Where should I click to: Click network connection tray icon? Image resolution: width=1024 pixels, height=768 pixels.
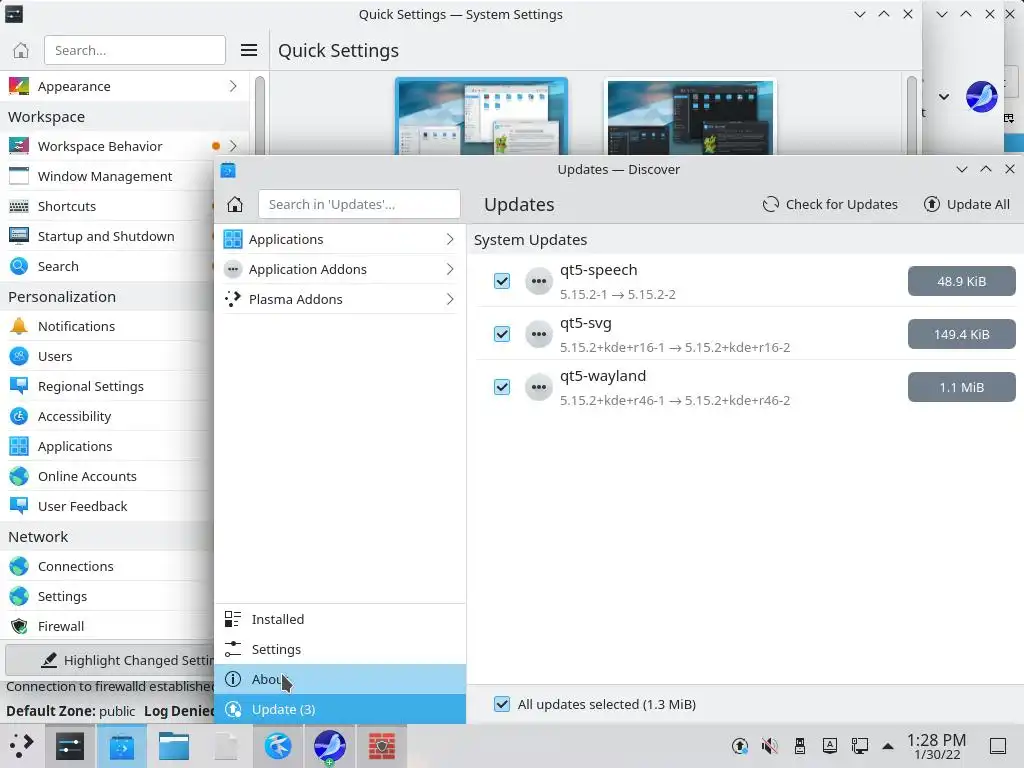point(860,746)
